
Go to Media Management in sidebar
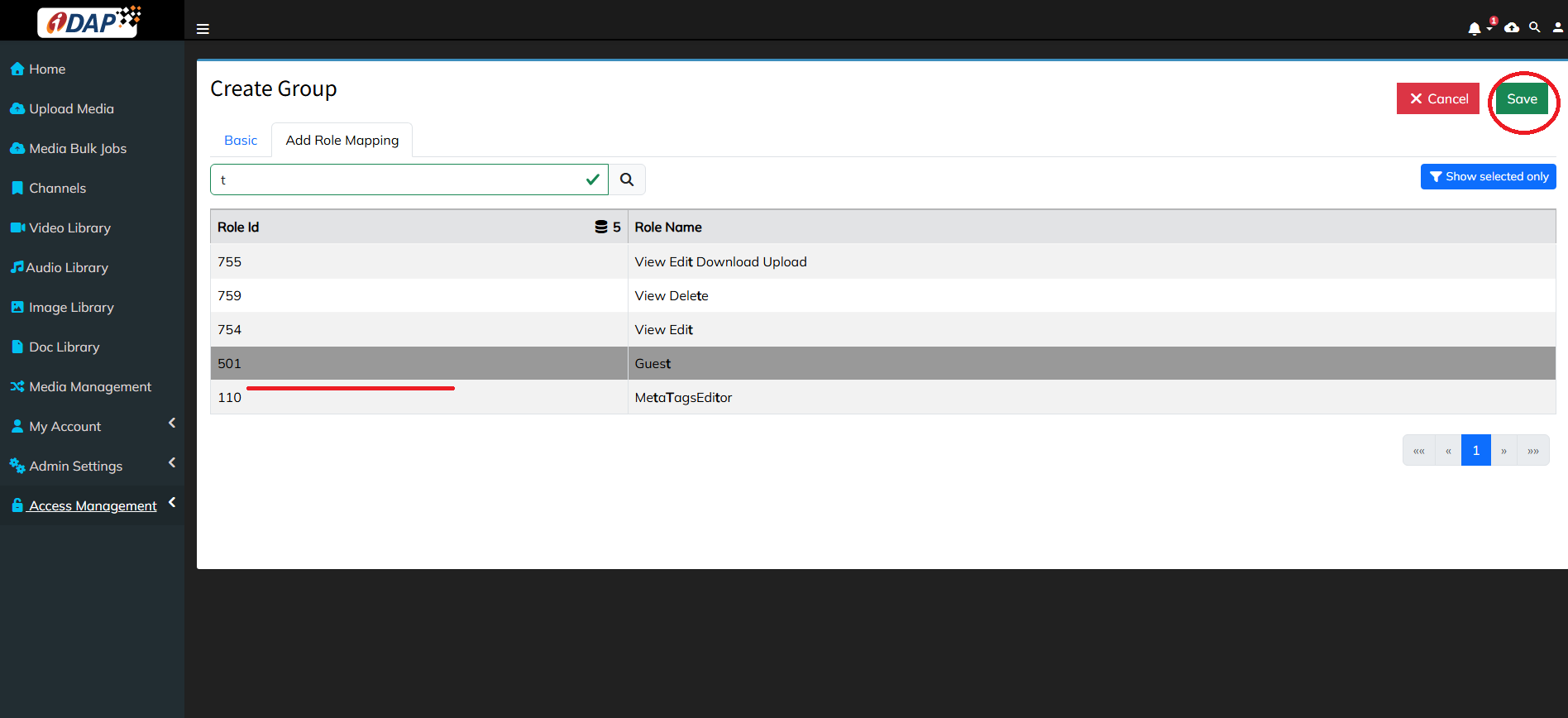point(89,387)
